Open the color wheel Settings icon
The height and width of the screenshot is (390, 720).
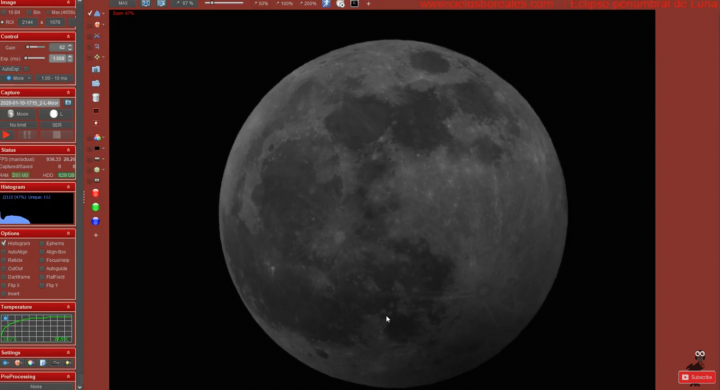click(x=31, y=363)
